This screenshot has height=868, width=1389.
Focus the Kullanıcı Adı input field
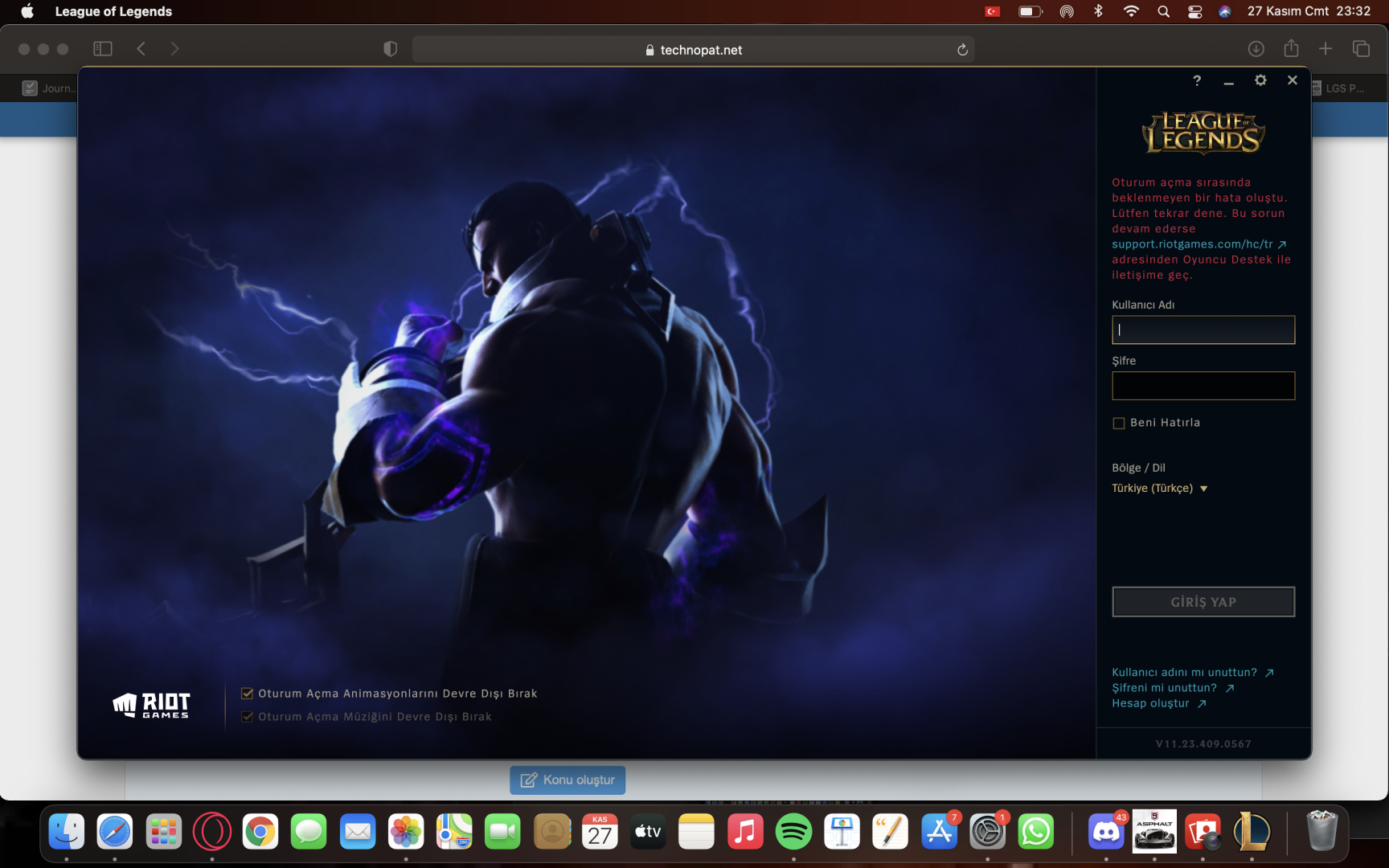[x=1203, y=330]
